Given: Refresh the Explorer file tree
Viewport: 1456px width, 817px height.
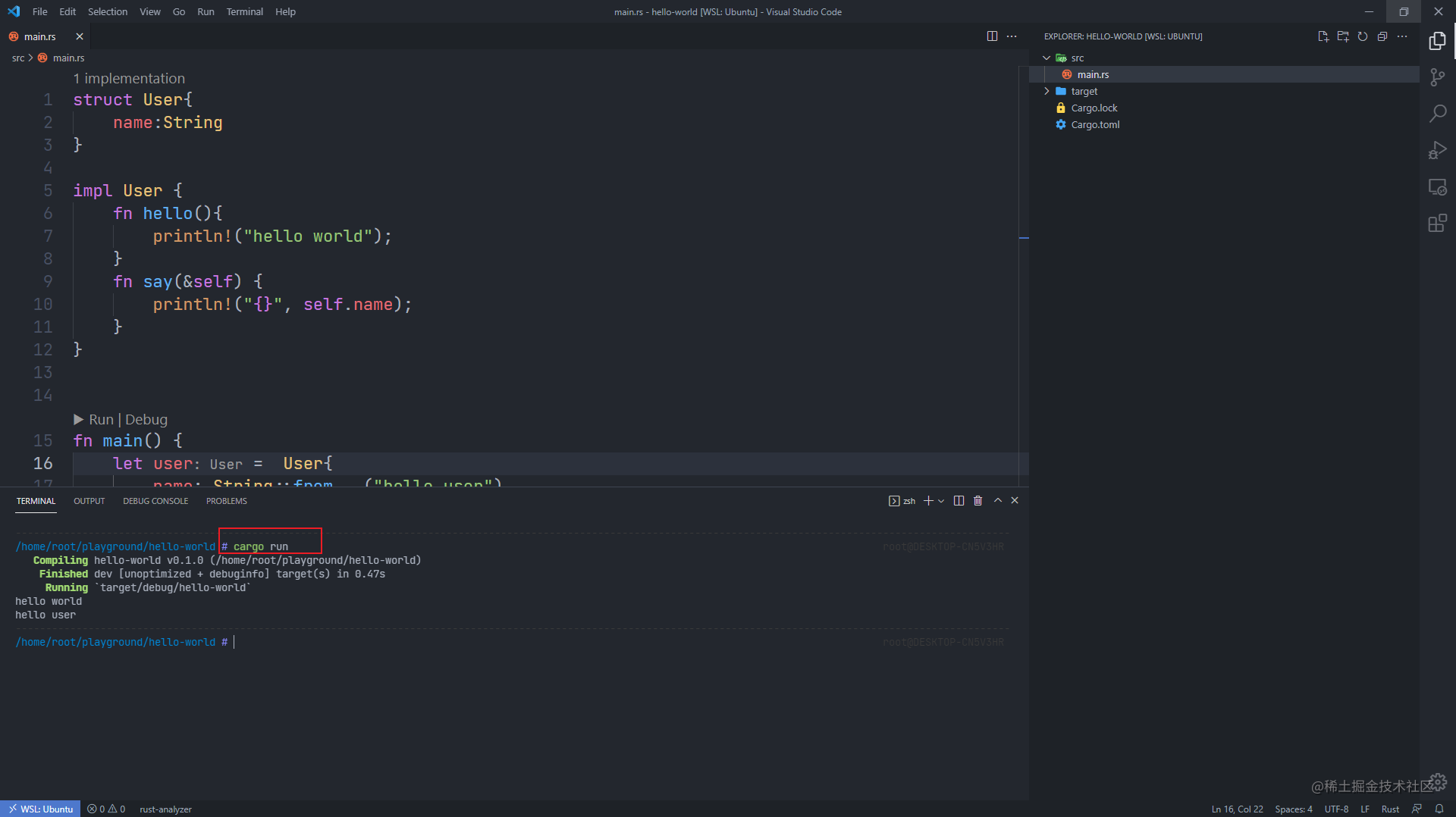Looking at the screenshot, I should coord(1363,36).
